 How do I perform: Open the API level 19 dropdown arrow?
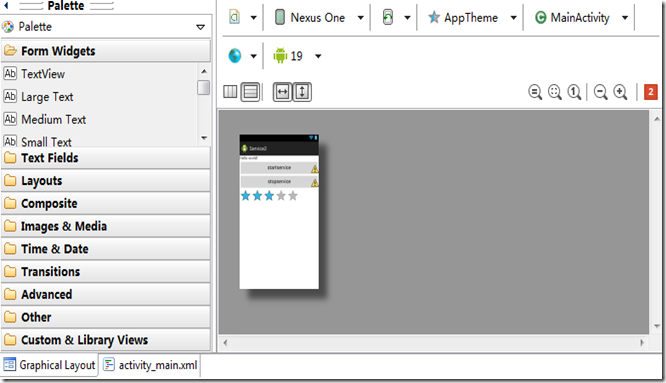318,56
